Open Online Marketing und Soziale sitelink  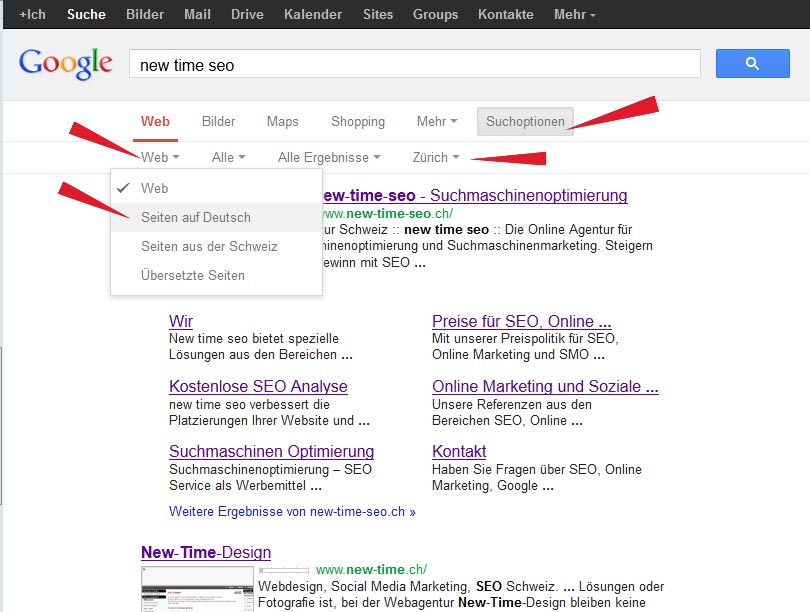click(x=545, y=386)
